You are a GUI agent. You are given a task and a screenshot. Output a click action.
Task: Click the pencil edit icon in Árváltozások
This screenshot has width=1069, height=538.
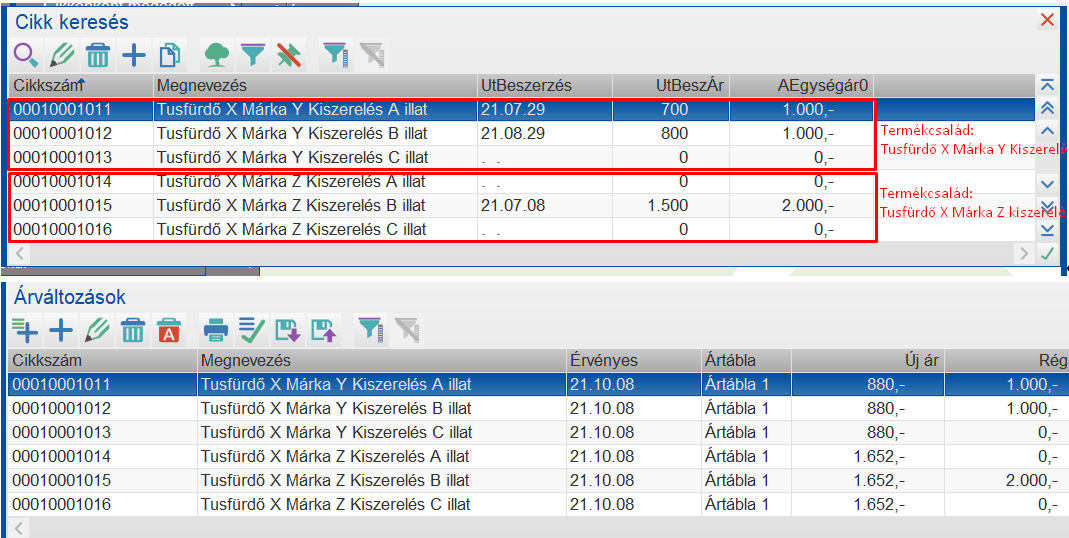(x=97, y=331)
